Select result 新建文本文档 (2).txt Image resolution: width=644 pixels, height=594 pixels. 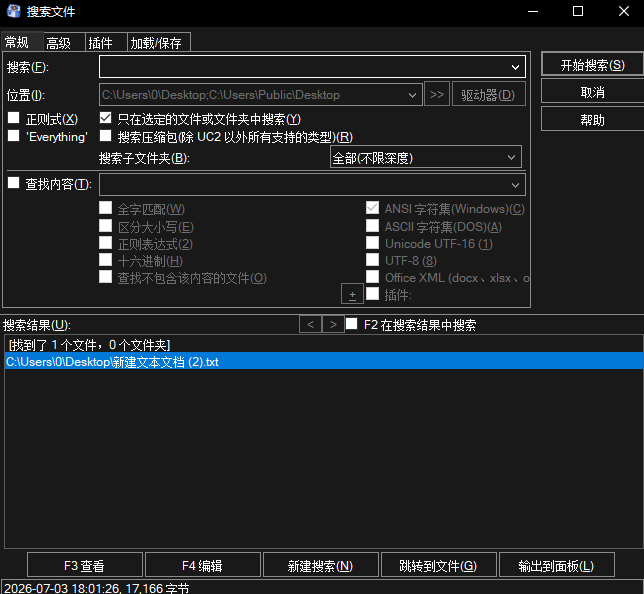pos(324,361)
